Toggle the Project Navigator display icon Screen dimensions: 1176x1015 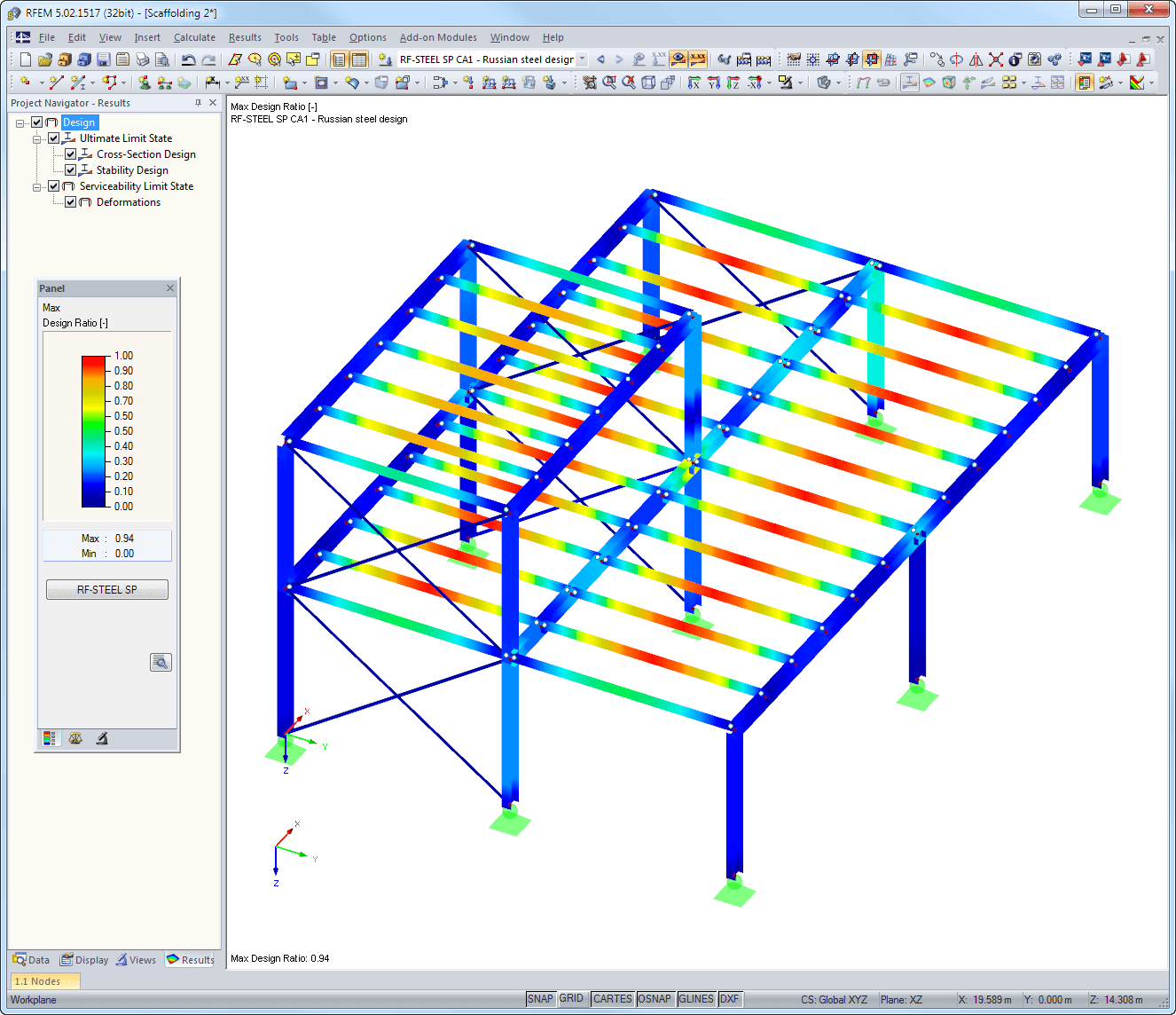(x=339, y=59)
